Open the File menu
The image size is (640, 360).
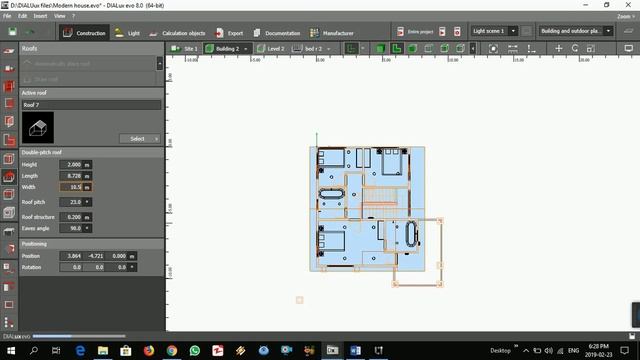pyautogui.click(x=7, y=16)
